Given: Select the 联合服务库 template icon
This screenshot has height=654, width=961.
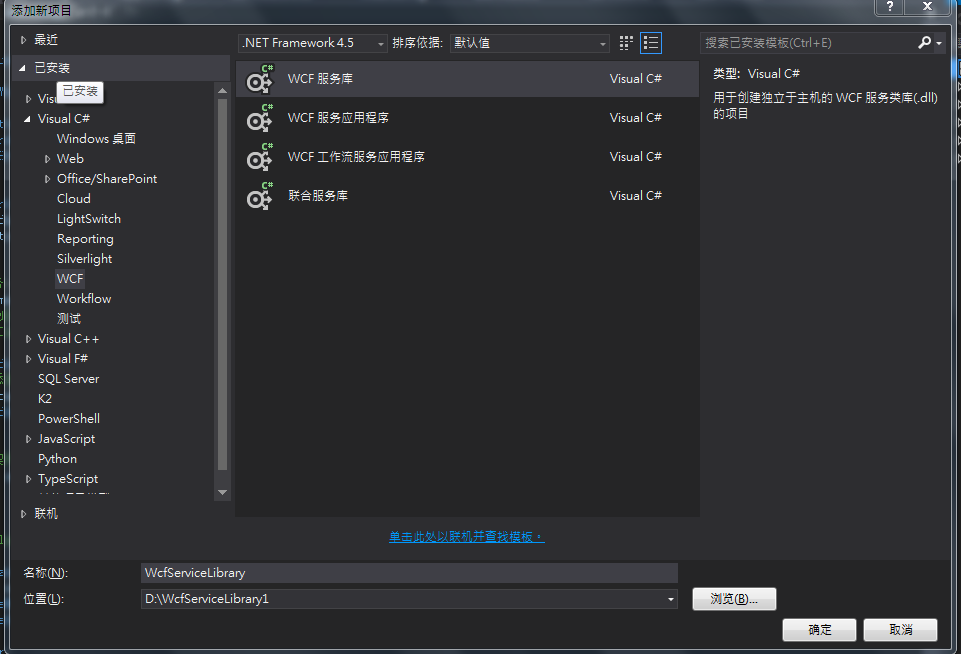Looking at the screenshot, I should [259, 195].
